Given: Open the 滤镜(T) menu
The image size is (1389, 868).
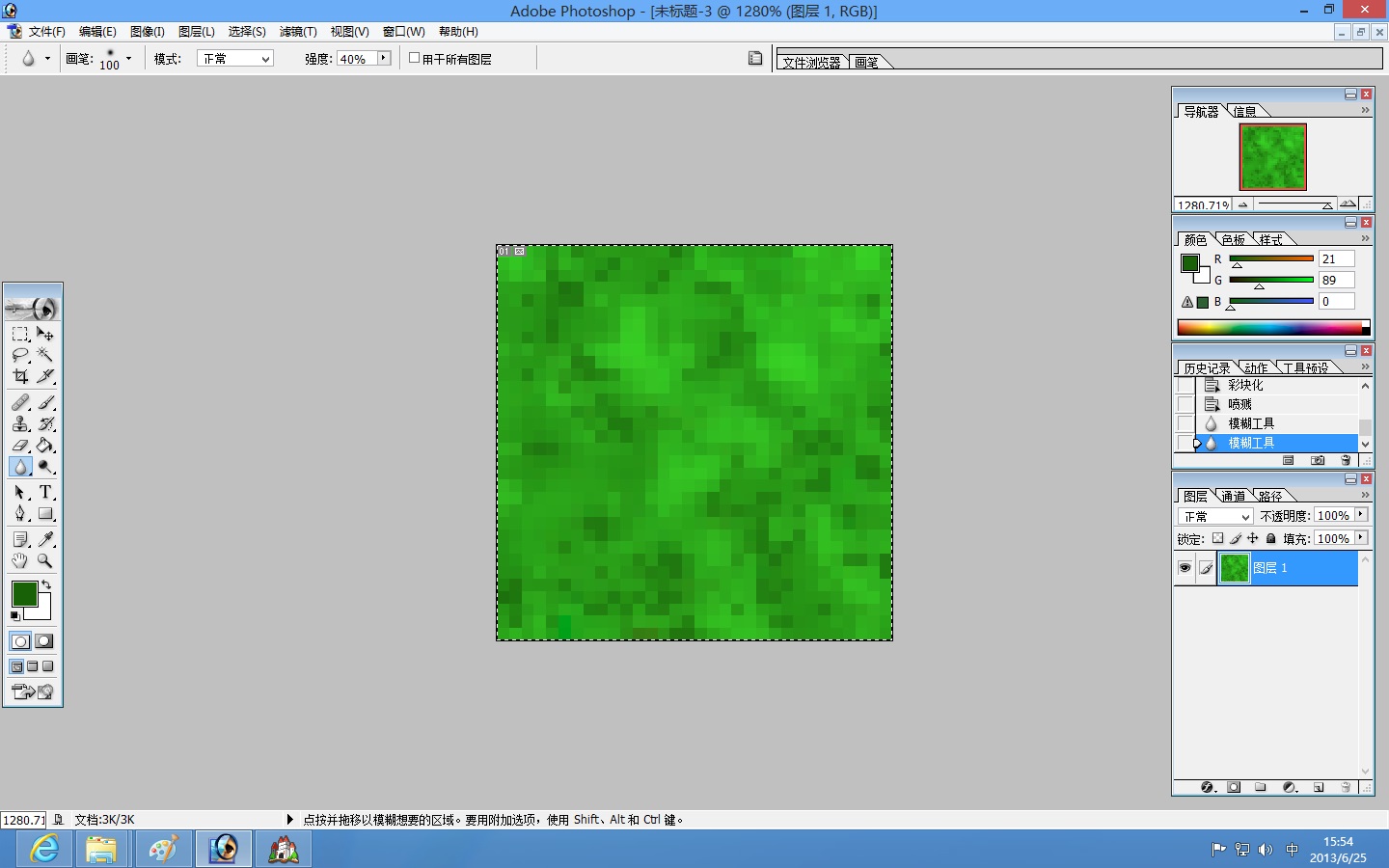Looking at the screenshot, I should pyautogui.click(x=298, y=32).
